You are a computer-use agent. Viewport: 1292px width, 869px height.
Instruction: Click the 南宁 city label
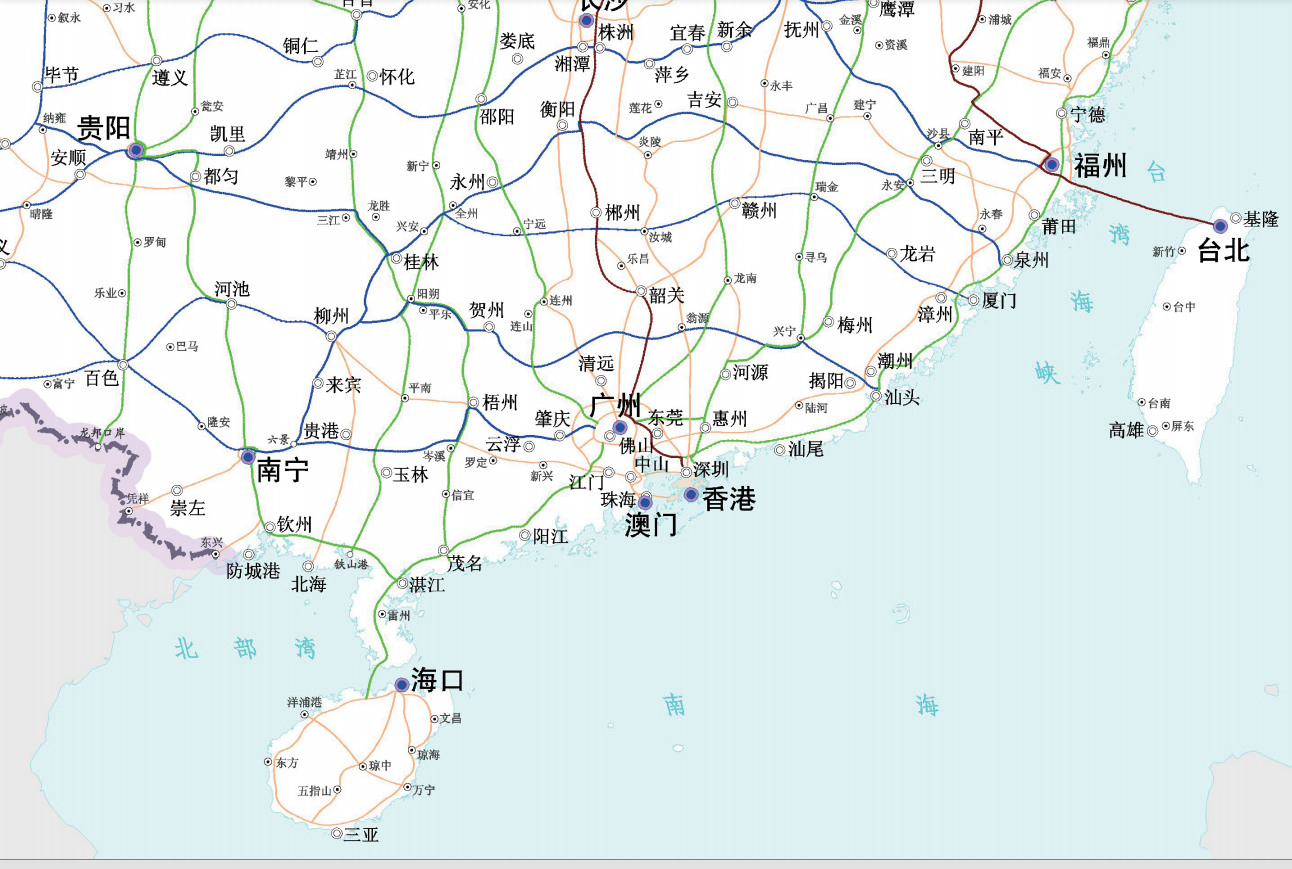(x=283, y=471)
